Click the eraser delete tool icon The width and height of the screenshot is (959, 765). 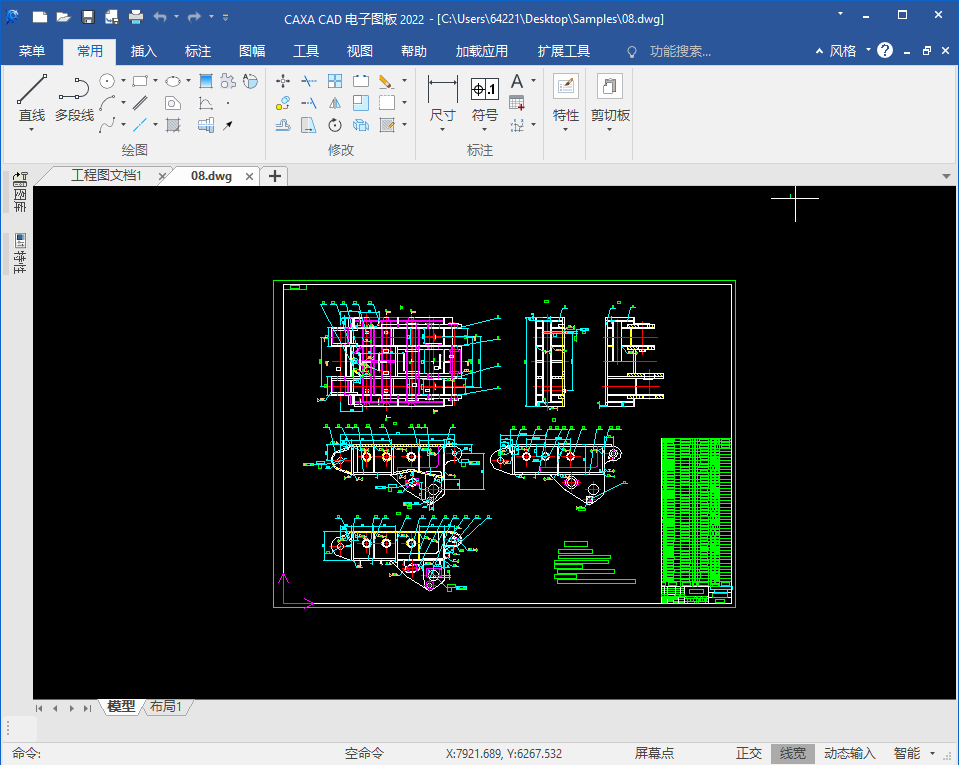386,81
